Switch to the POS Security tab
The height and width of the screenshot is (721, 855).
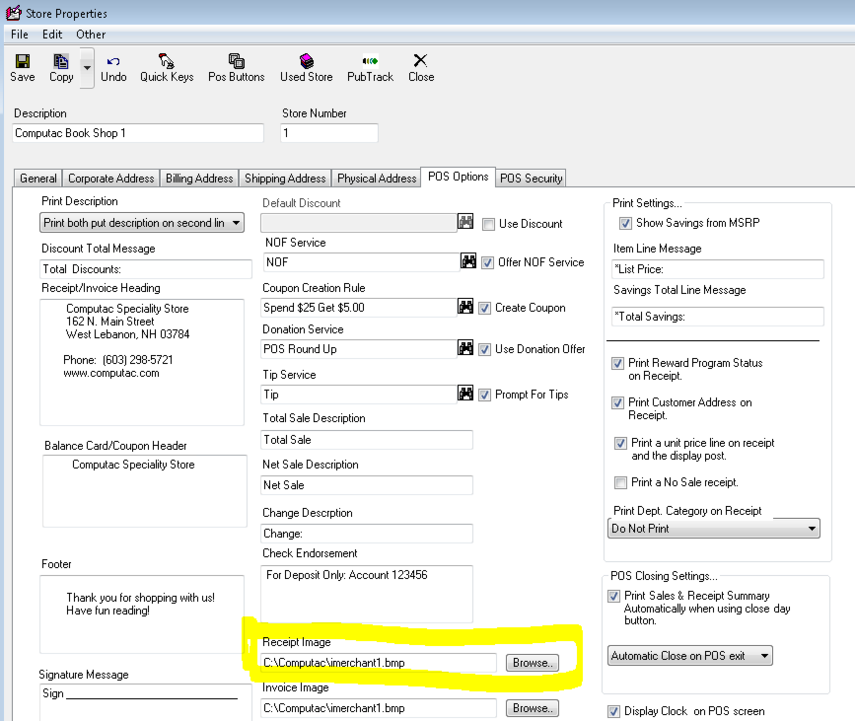(531, 178)
